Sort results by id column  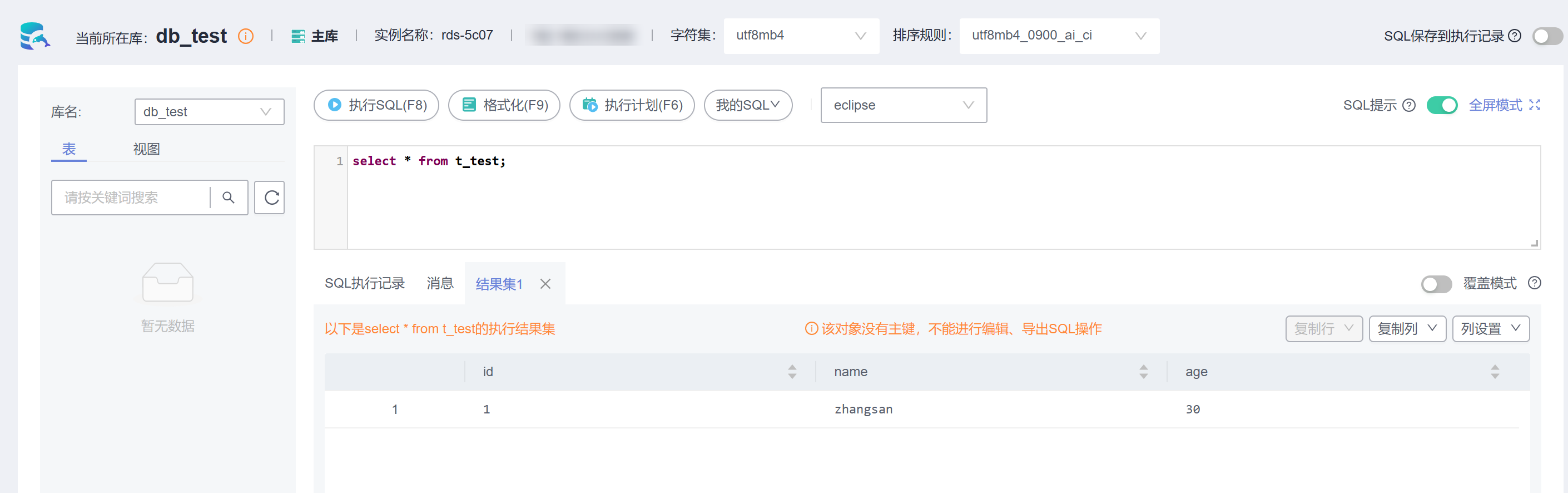pyautogui.click(x=792, y=372)
